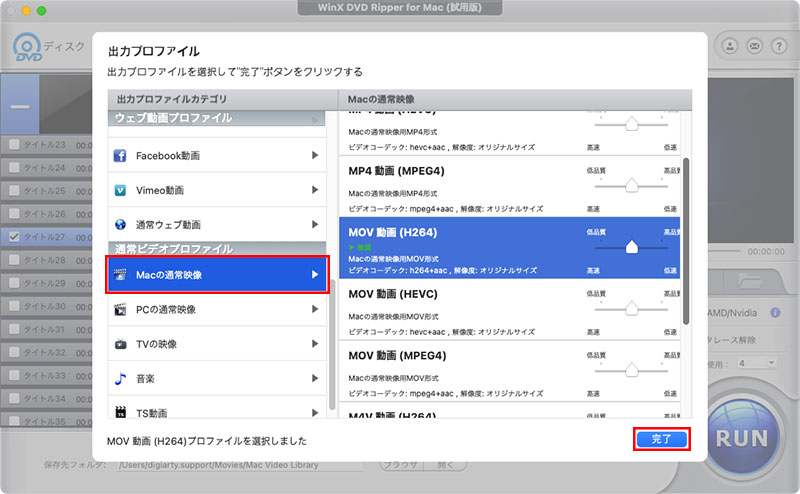Screen dimensions: 800x494
Task: Uncheck the タイトル27 checkbox
Action: (x=14, y=237)
